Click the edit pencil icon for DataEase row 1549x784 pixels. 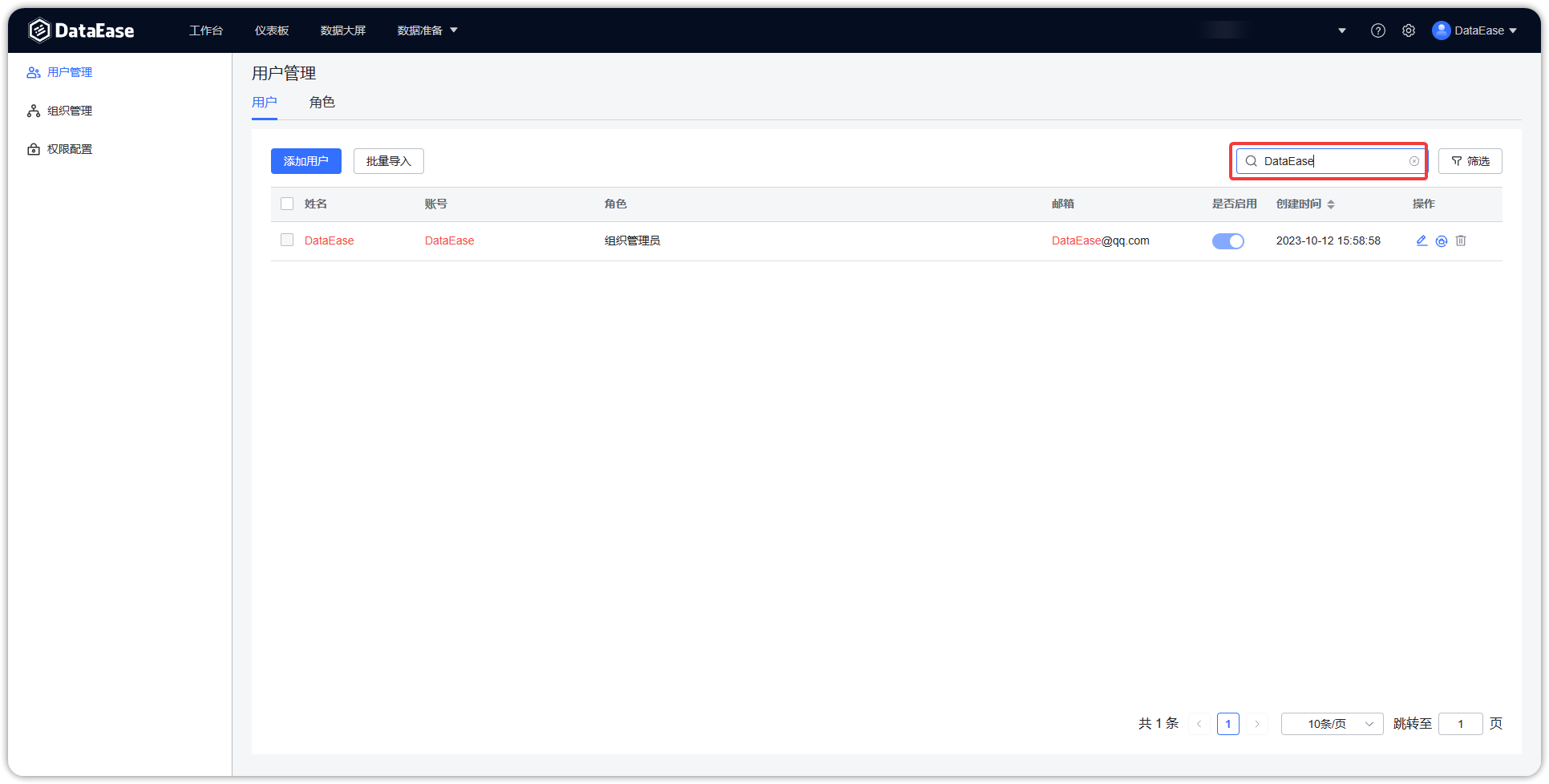[x=1422, y=240]
